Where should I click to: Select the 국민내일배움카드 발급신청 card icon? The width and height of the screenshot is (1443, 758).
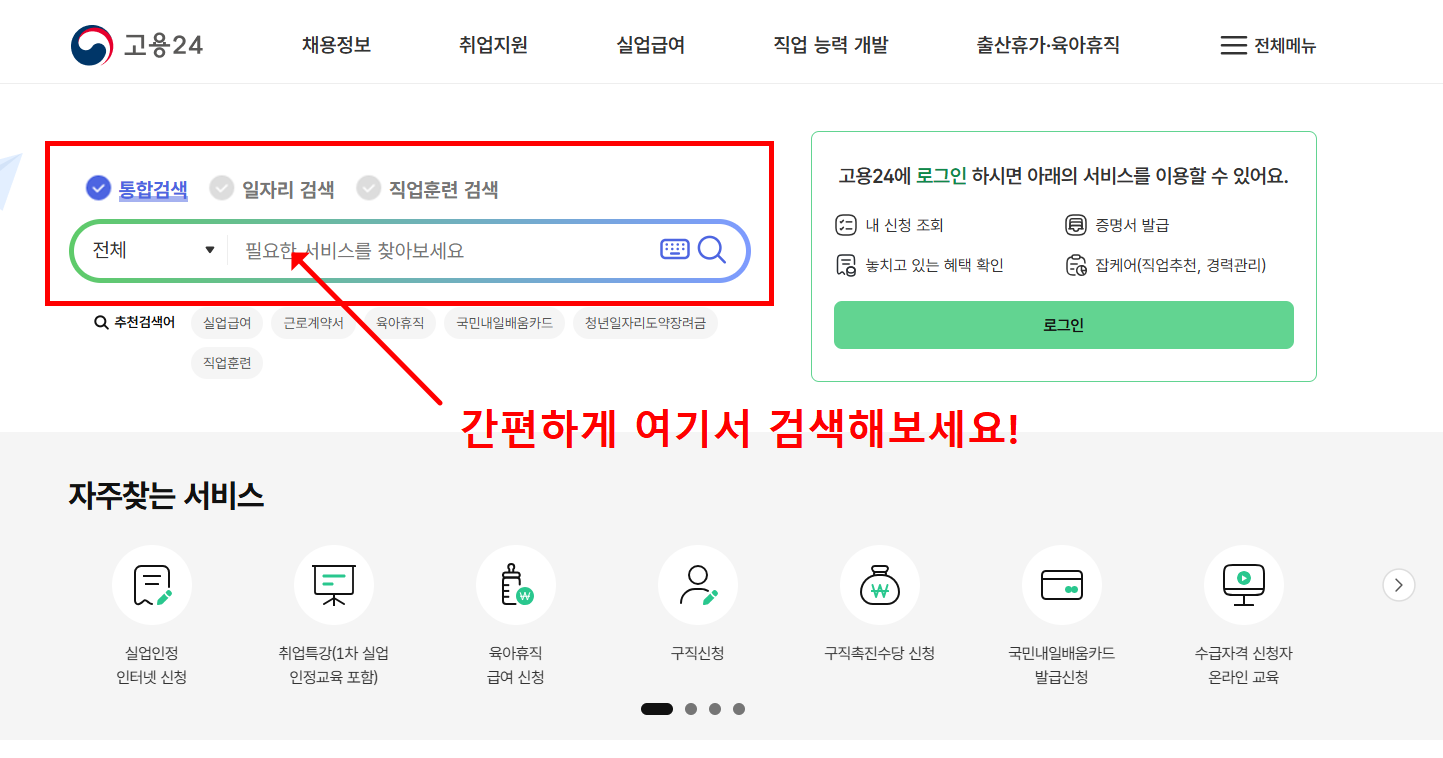pyautogui.click(x=1061, y=585)
